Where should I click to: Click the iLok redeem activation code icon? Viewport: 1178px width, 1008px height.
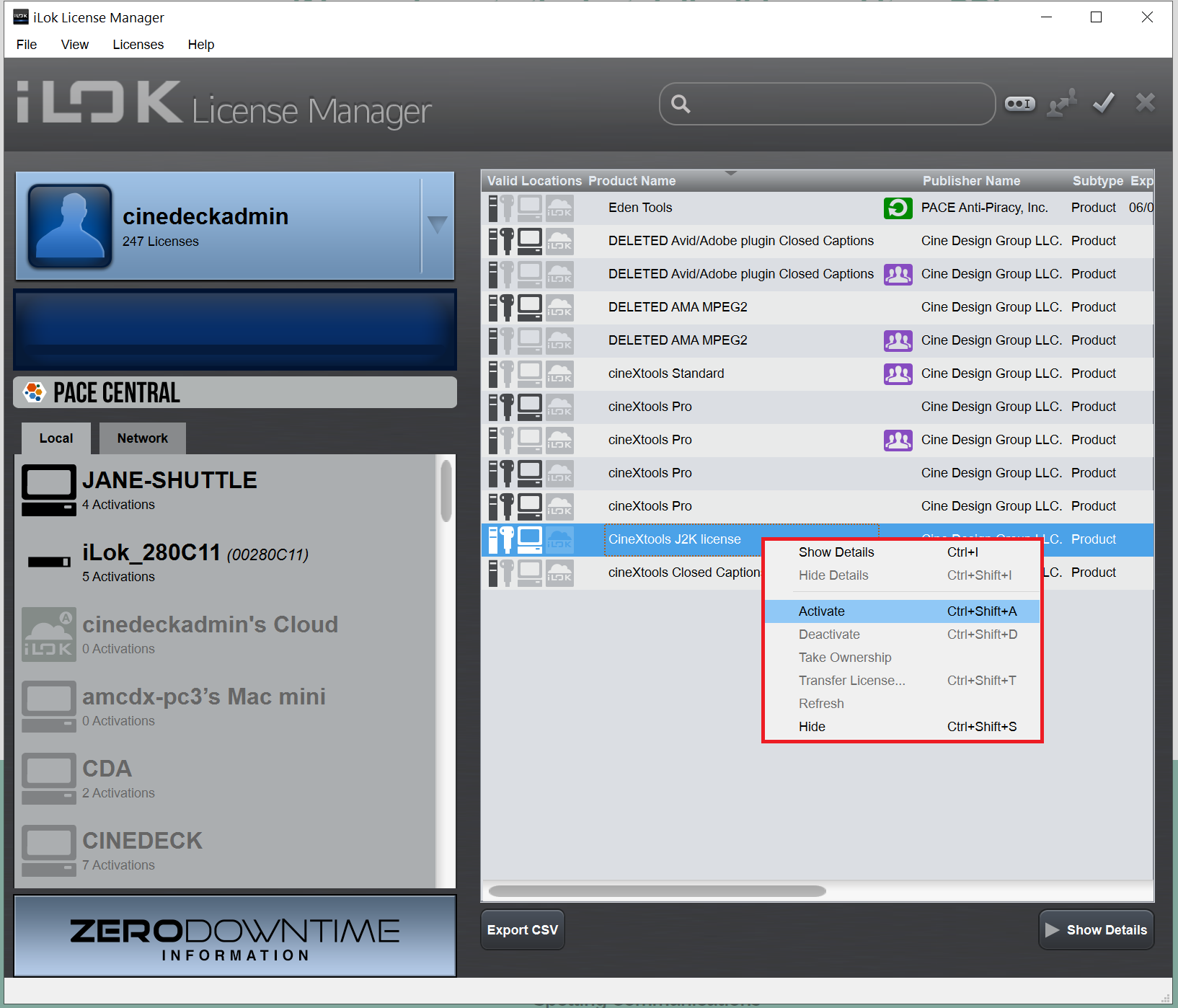1020,104
